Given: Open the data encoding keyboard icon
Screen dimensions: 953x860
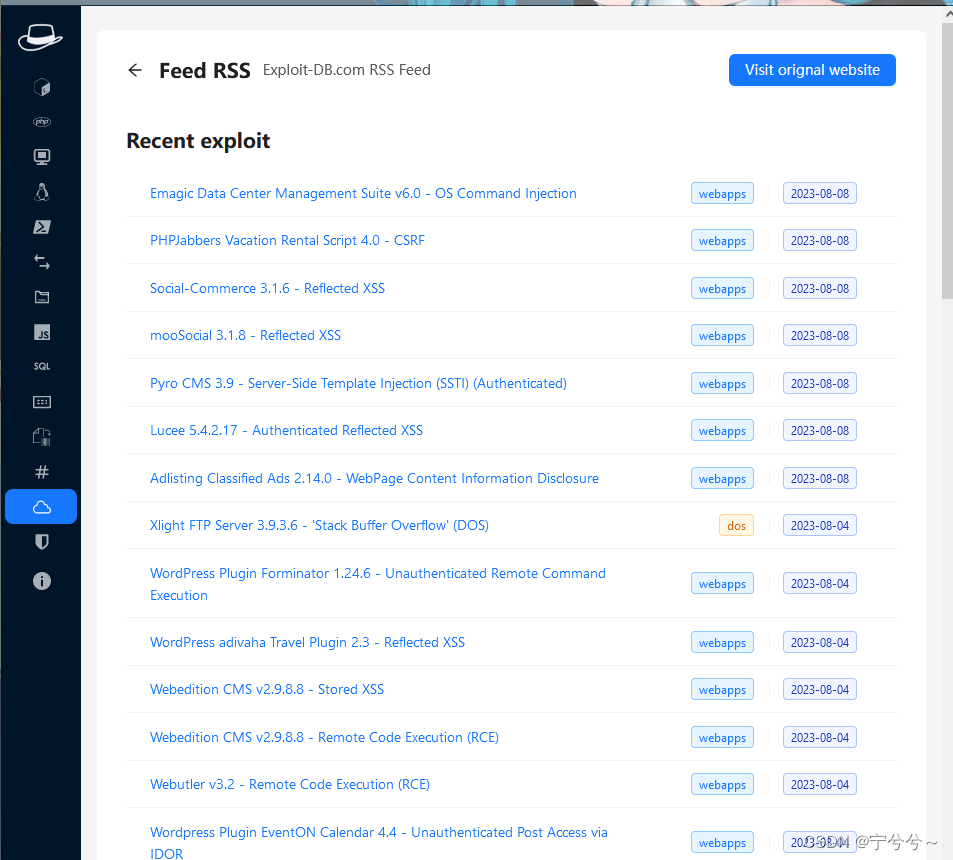Looking at the screenshot, I should [x=41, y=402].
